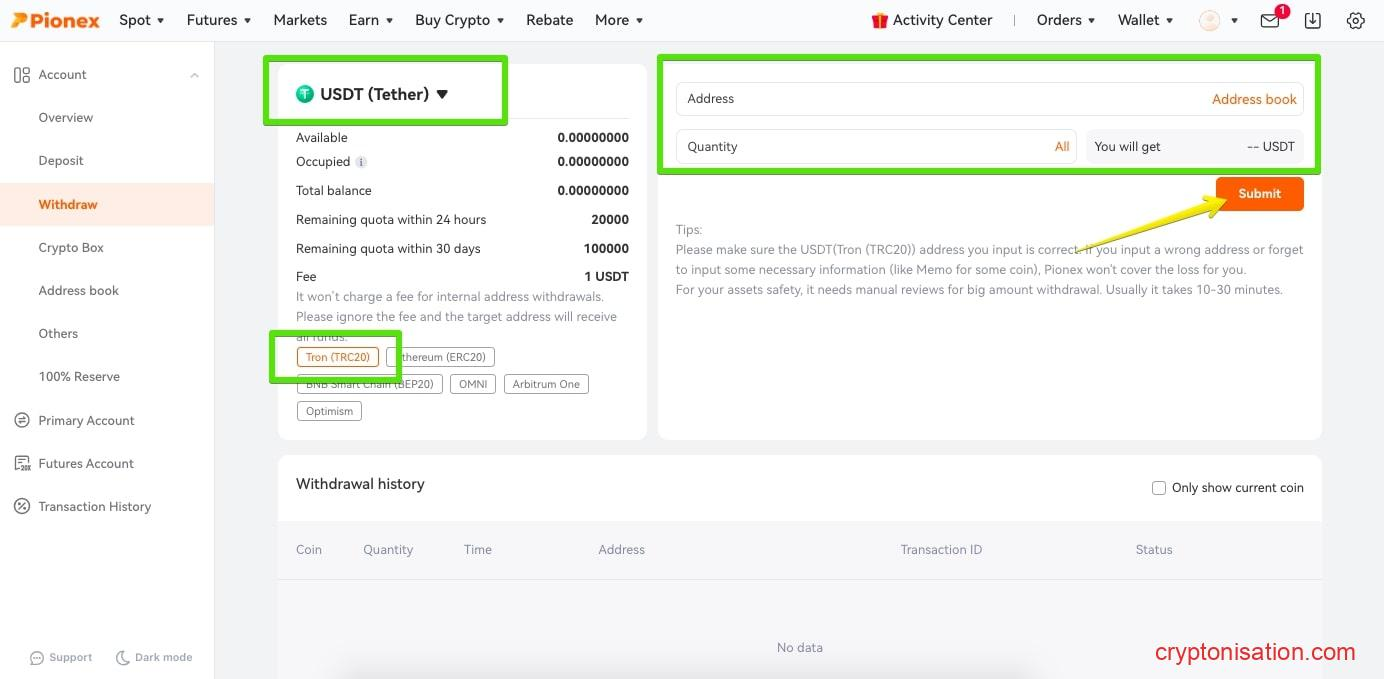Click the download app icon
This screenshot has height=679, width=1384.
tap(1313, 20)
